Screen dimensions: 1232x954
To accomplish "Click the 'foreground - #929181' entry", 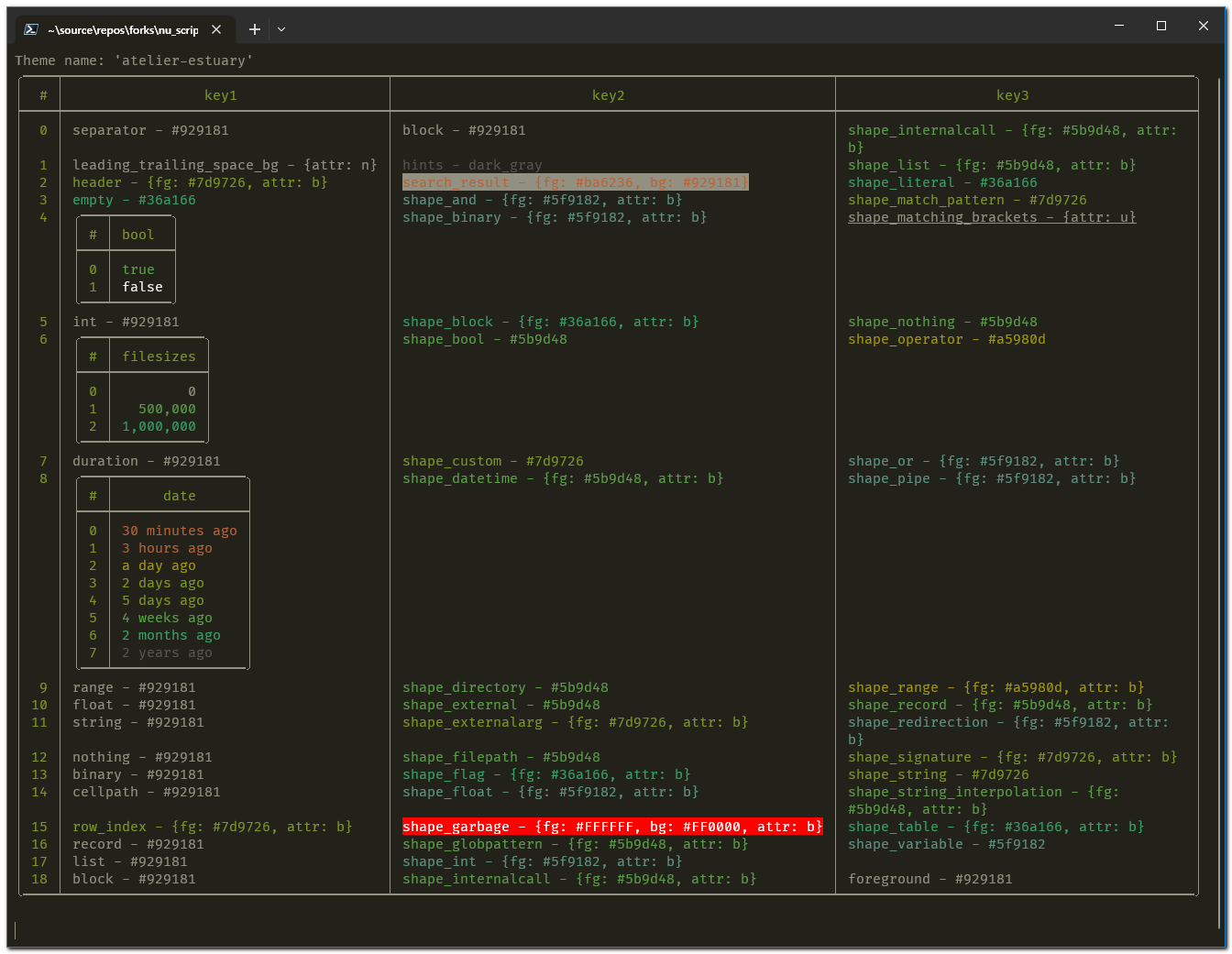I will pyautogui.click(x=930, y=879).
